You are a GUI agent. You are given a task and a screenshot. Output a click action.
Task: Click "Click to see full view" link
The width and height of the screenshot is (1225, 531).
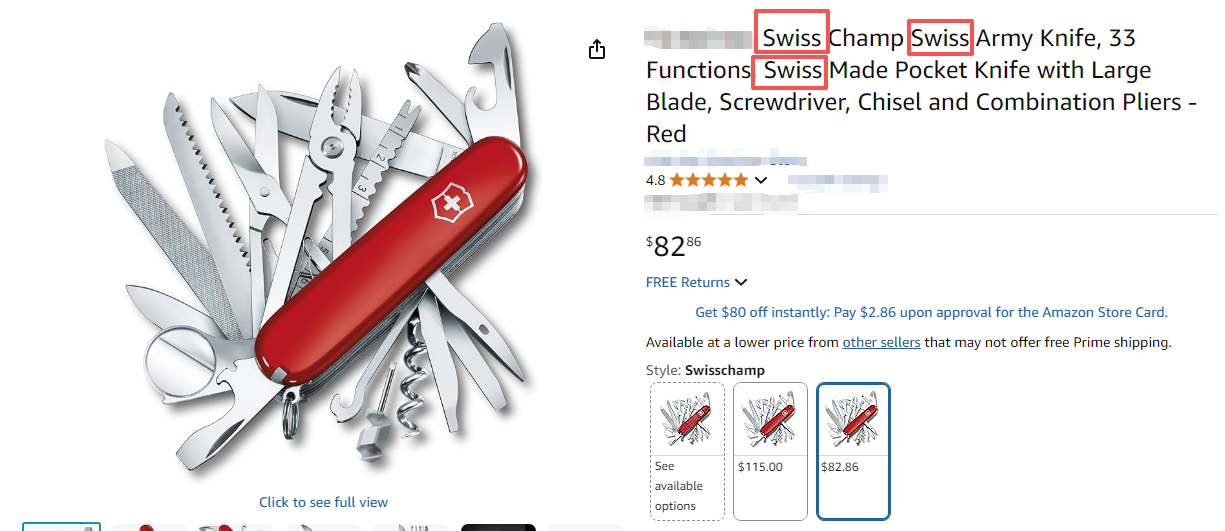pyautogui.click(x=323, y=502)
